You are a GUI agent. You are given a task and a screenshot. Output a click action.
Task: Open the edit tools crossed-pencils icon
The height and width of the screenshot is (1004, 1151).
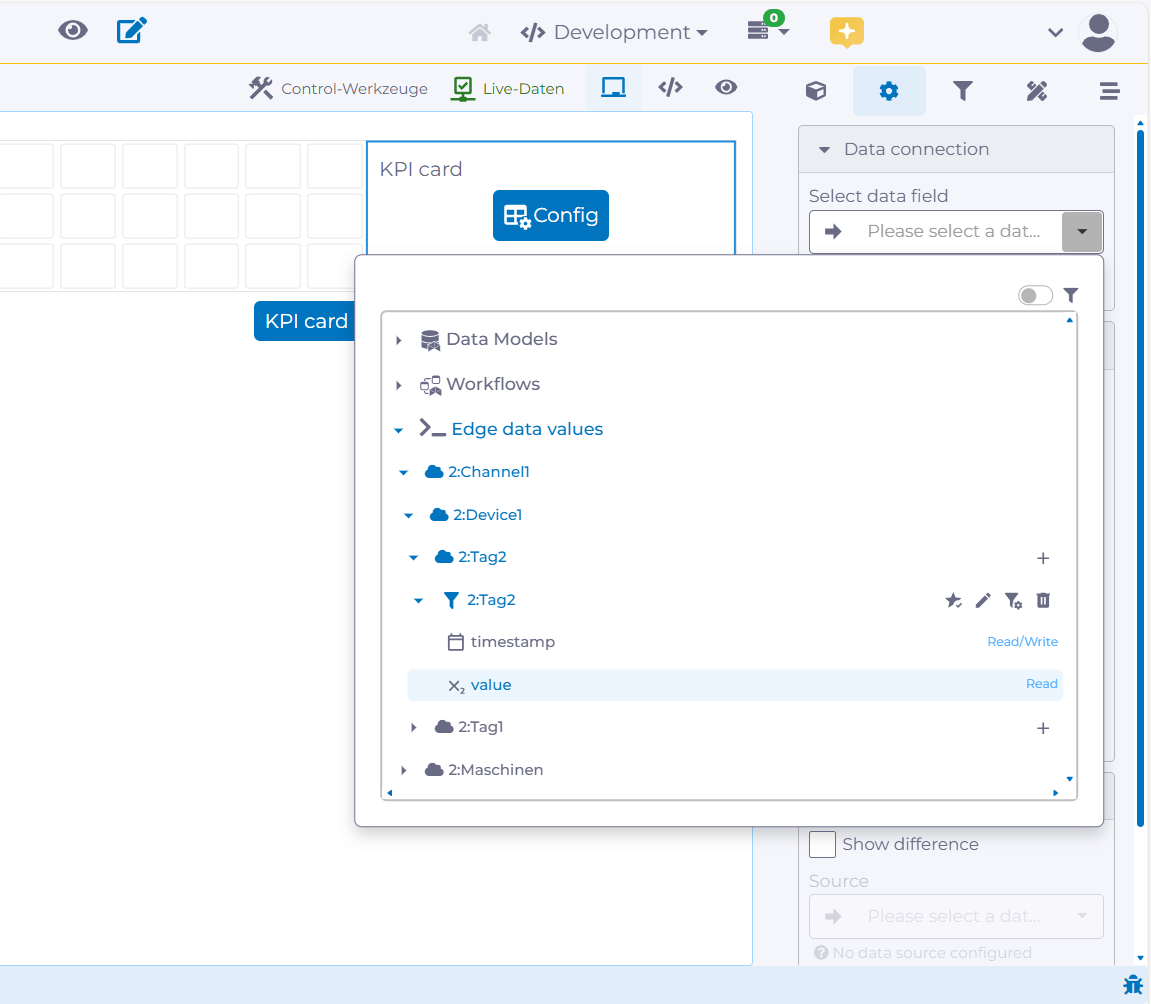tap(1036, 91)
